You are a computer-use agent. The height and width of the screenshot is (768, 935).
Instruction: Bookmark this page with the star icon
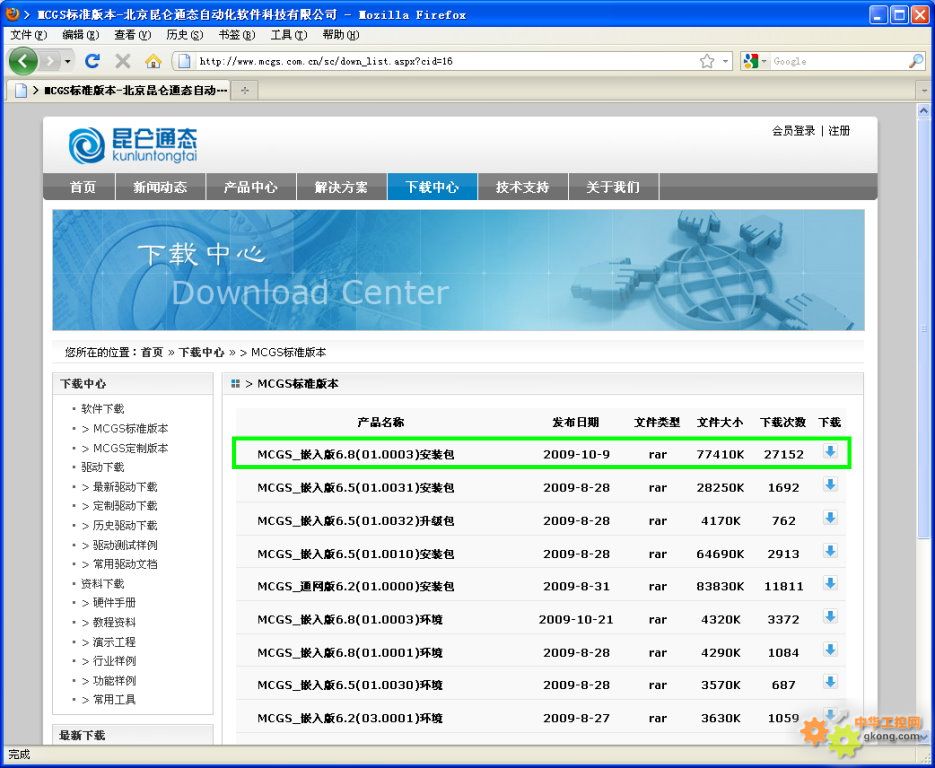coord(707,61)
